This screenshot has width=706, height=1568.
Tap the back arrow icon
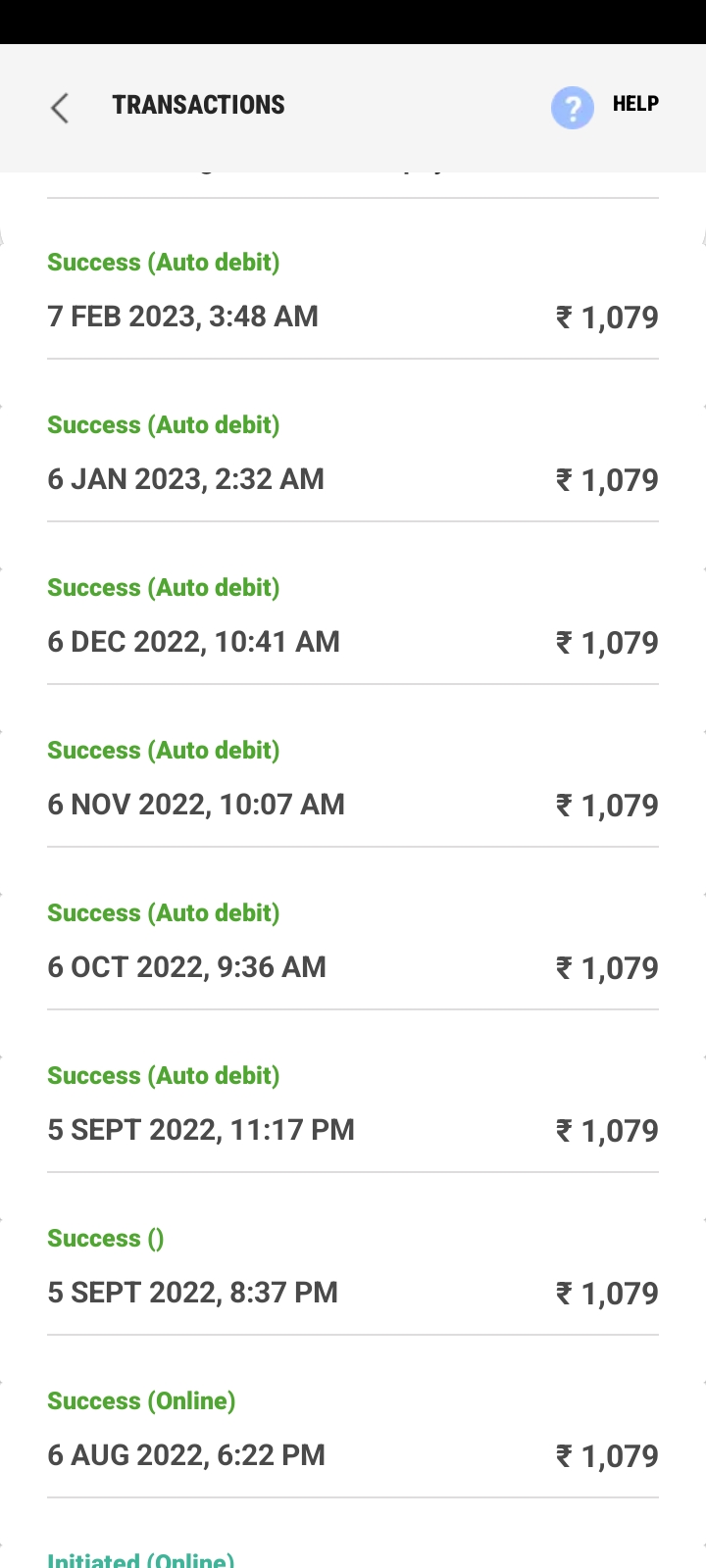[x=60, y=108]
